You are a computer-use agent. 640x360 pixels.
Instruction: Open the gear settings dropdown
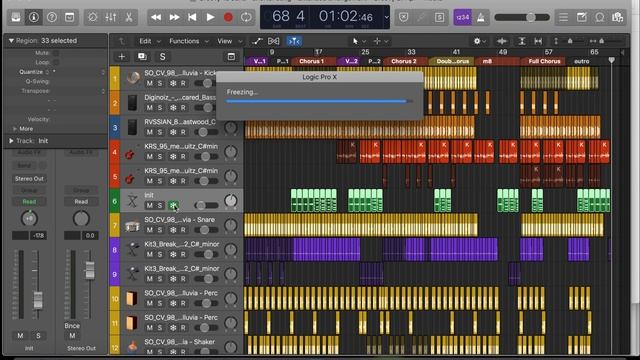pyautogui.click(x=479, y=41)
